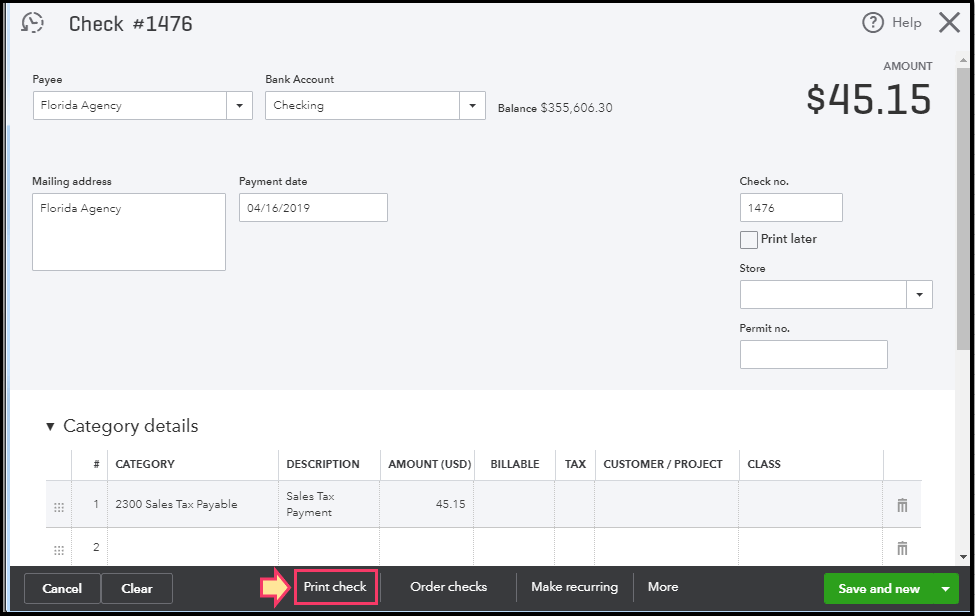Open Save and new options arrow
Screen dimensions: 975x616
[945, 589]
